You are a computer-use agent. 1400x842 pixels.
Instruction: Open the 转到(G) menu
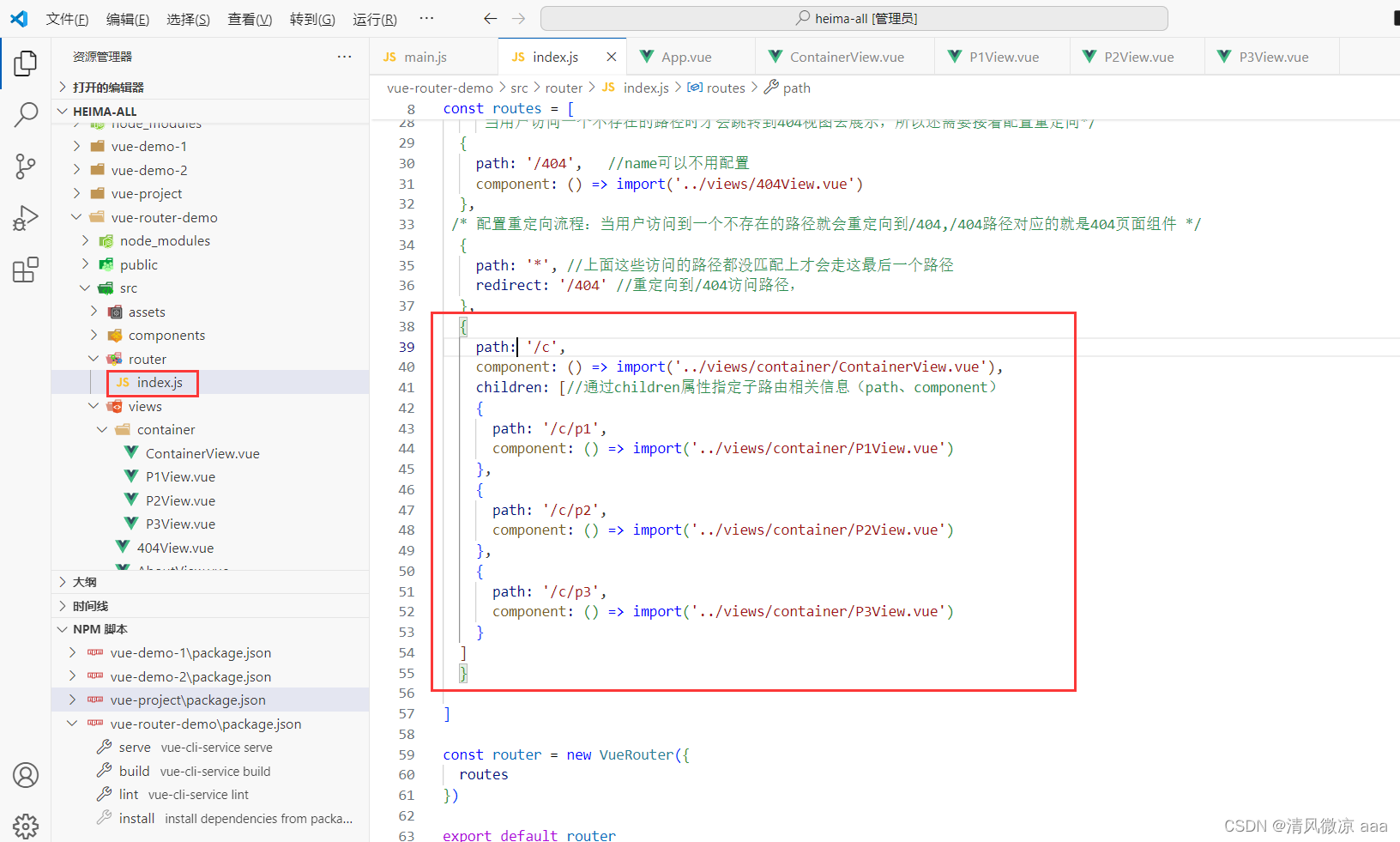[x=312, y=19]
